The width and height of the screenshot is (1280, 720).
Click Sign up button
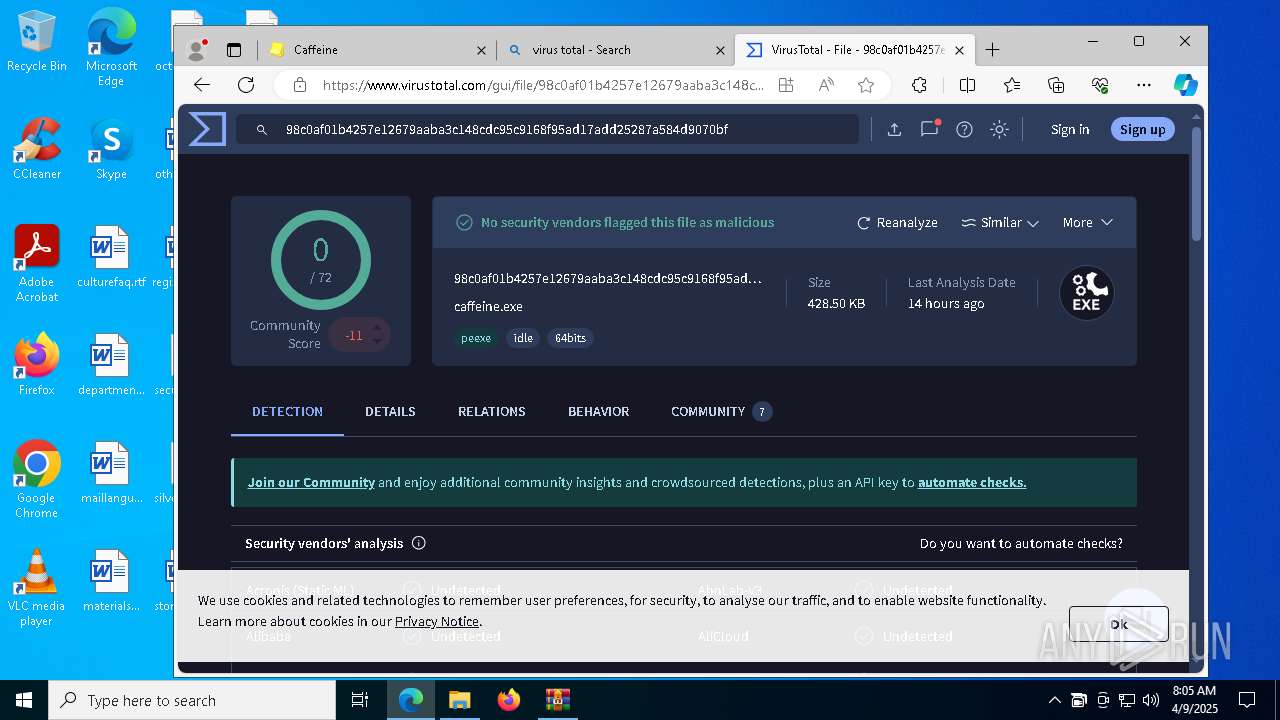1142,129
